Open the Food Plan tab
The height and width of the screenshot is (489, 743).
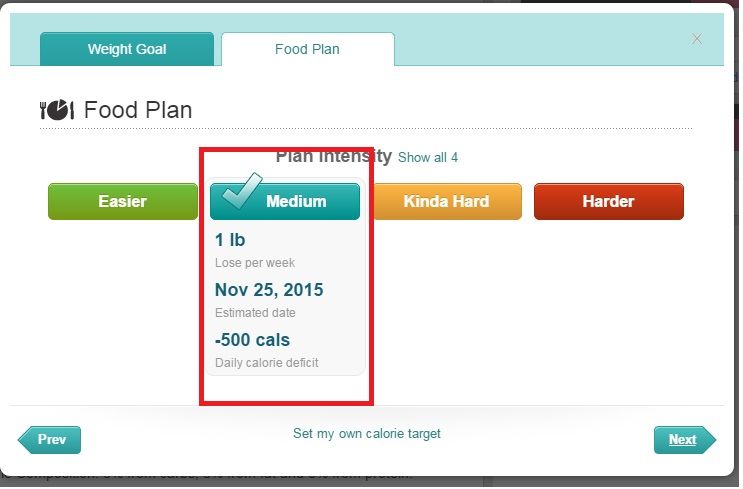point(308,49)
